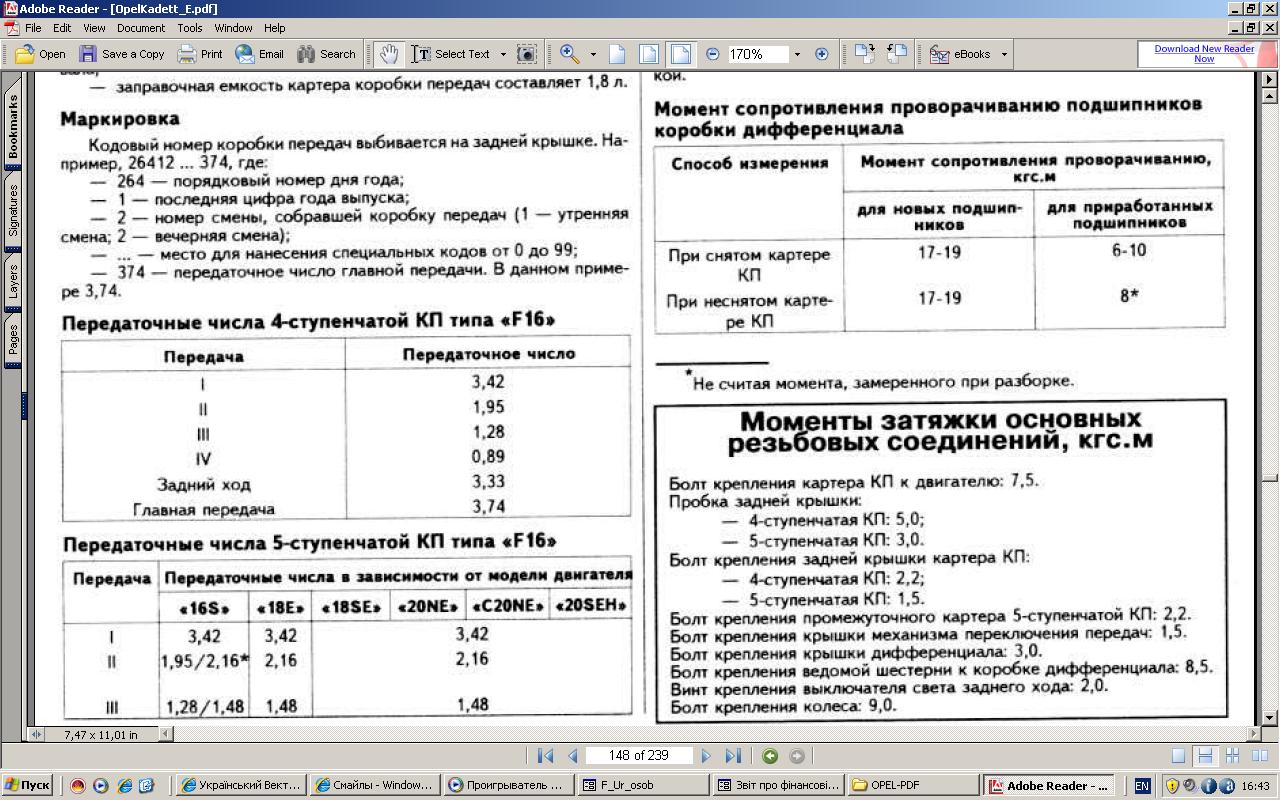This screenshot has width=1280, height=800.
Task: Switch to Fit Width page view
Action: coord(680,54)
